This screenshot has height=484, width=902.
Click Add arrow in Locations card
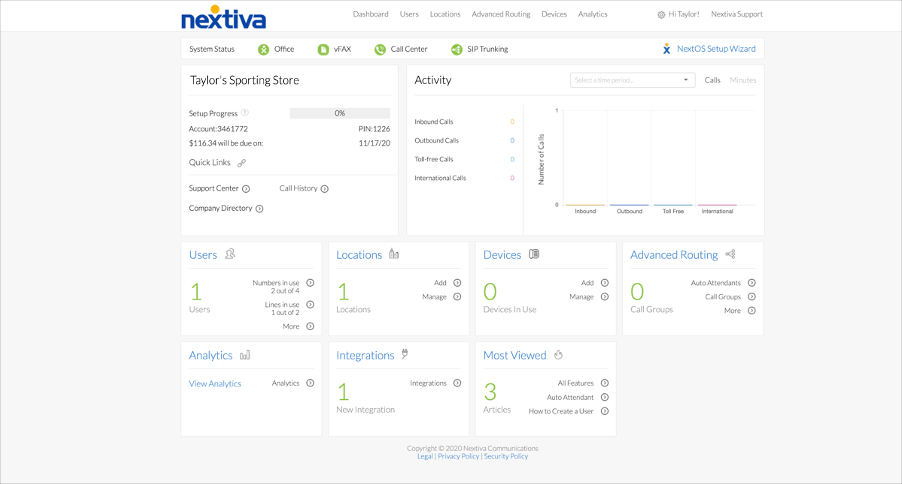pyautogui.click(x=457, y=283)
